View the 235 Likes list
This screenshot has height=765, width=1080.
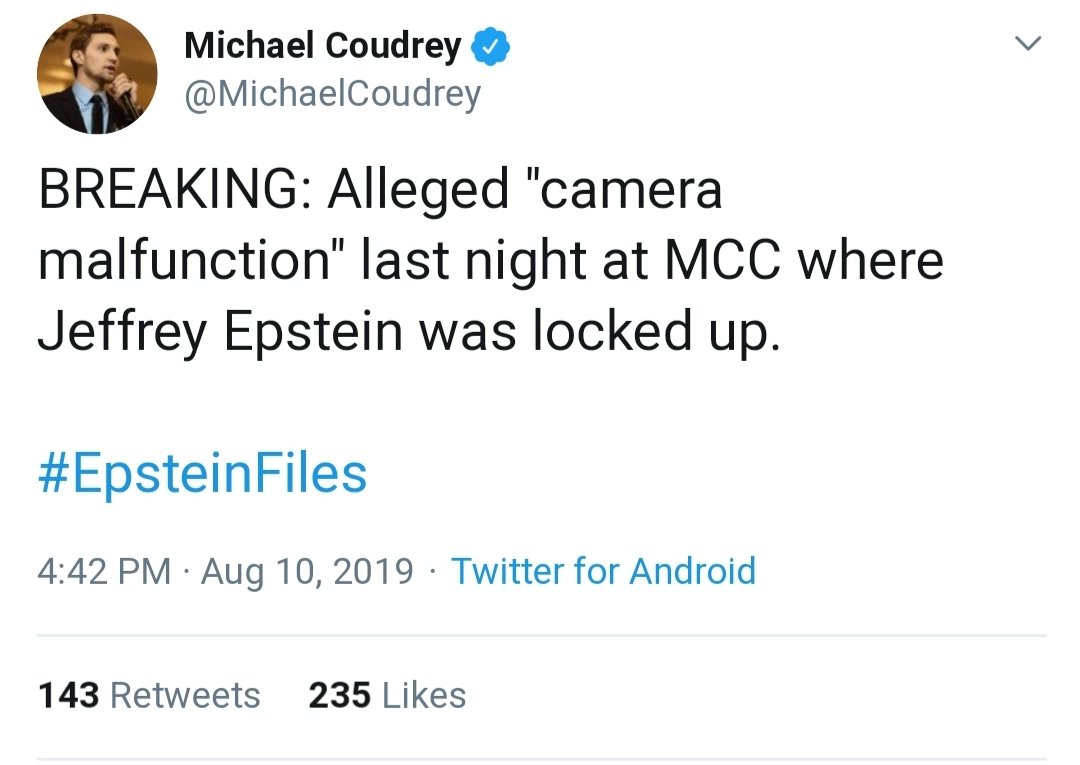(387, 695)
